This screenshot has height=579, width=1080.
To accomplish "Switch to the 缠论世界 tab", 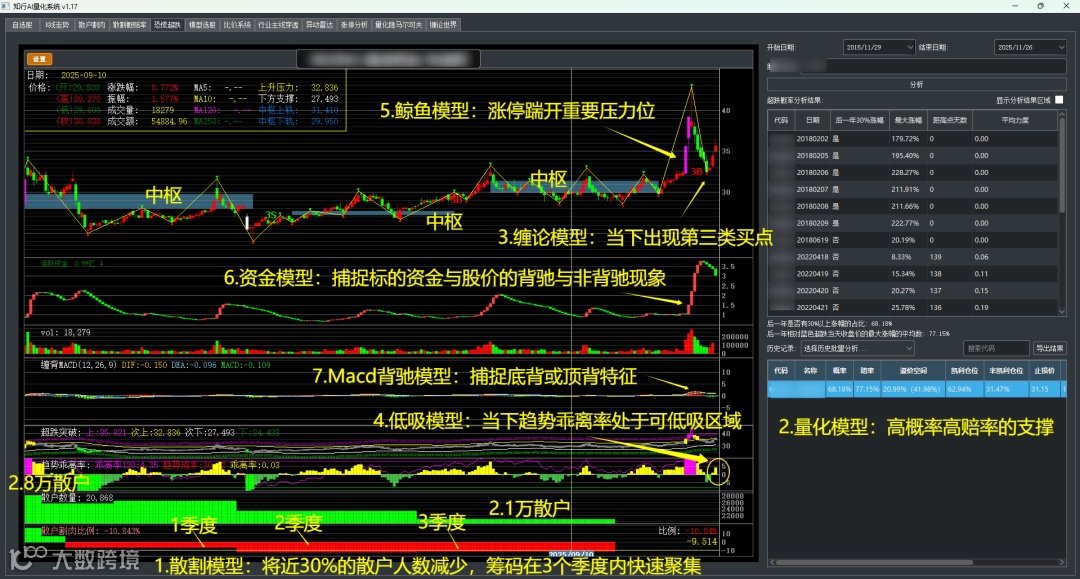I will coord(443,25).
